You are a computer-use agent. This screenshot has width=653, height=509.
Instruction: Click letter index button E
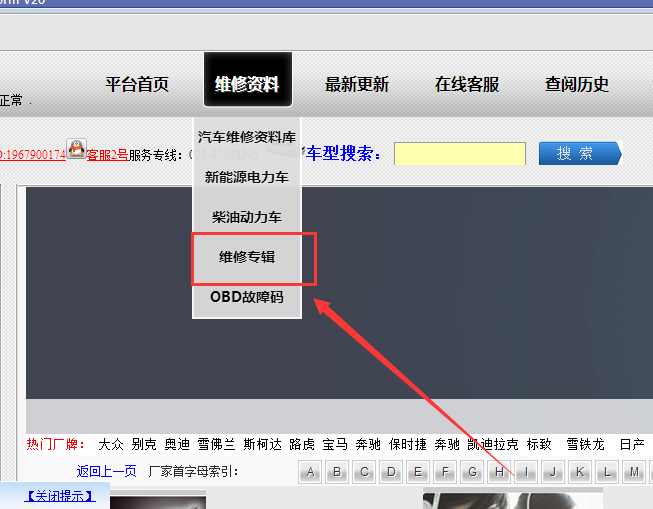(x=418, y=472)
